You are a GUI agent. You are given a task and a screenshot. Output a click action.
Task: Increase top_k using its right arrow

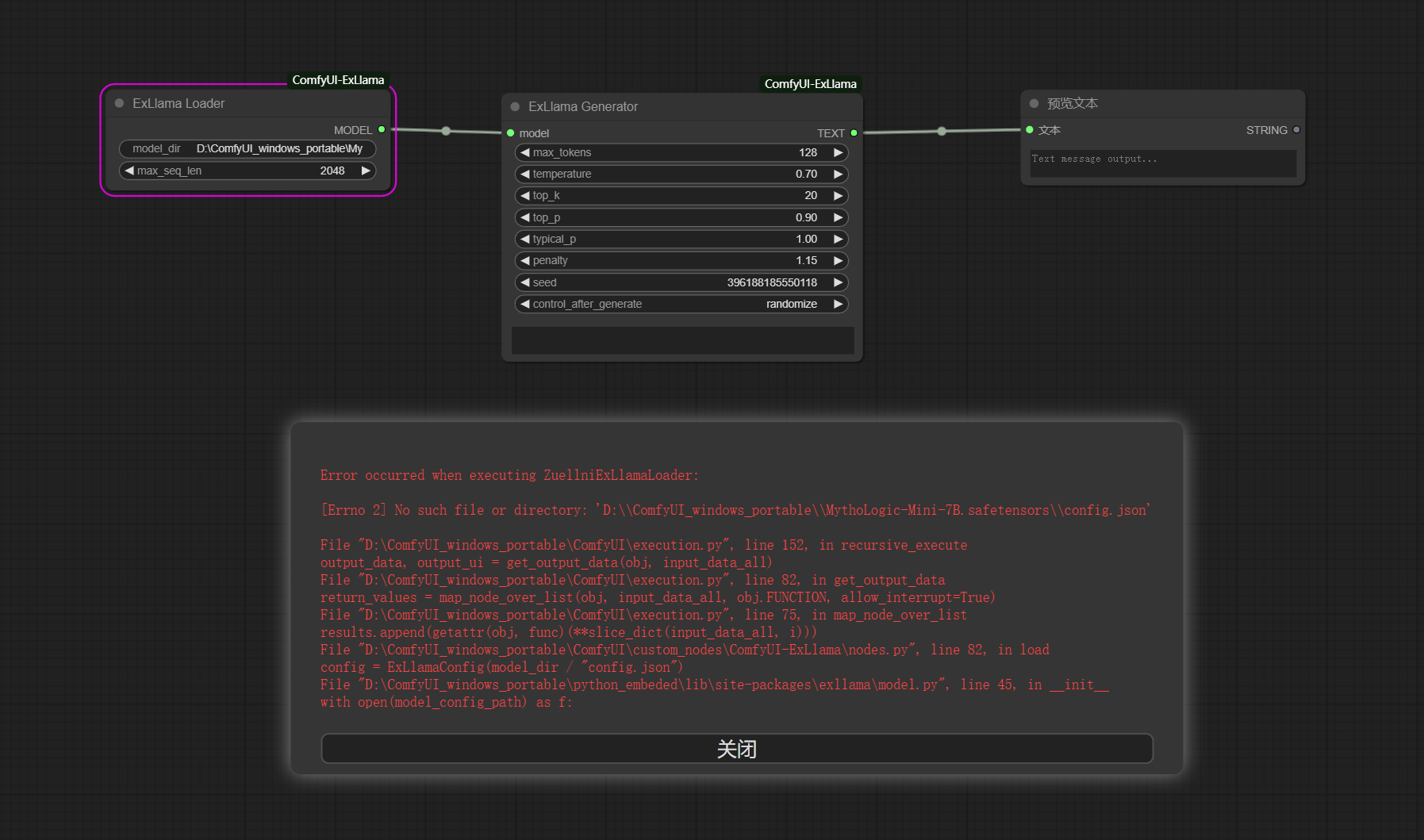[x=838, y=195]
